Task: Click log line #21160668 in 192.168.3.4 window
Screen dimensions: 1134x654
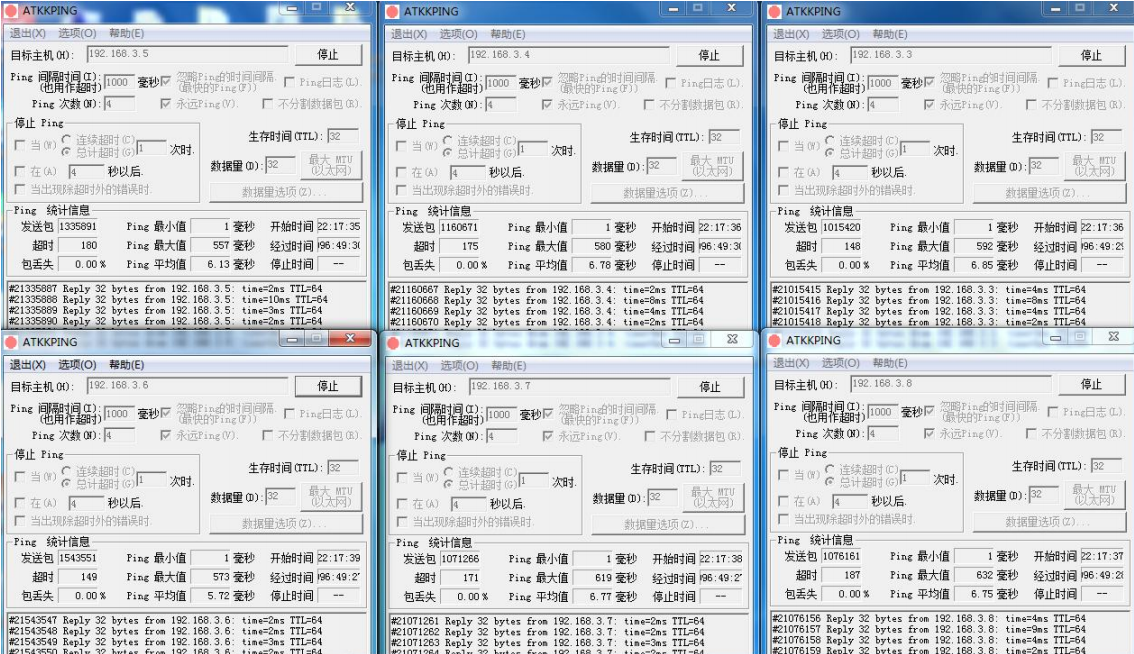Action: click(547, 300)
